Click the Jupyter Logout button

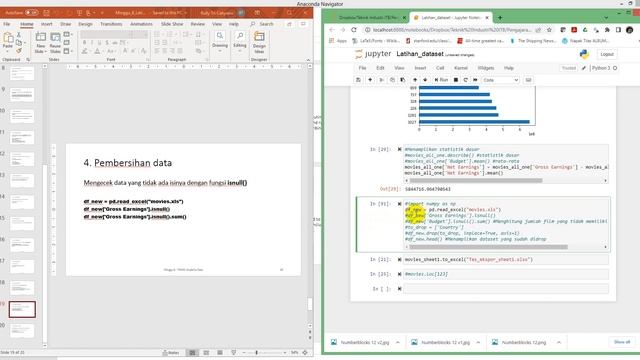tap(607, 54)
